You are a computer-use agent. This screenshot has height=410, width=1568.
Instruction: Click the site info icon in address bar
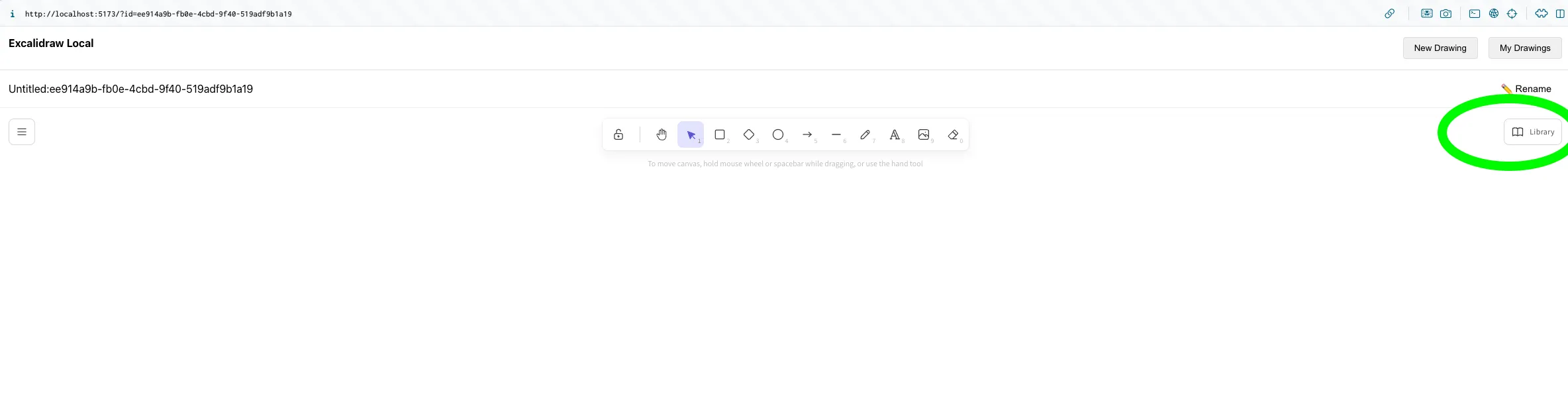(12, 13)
